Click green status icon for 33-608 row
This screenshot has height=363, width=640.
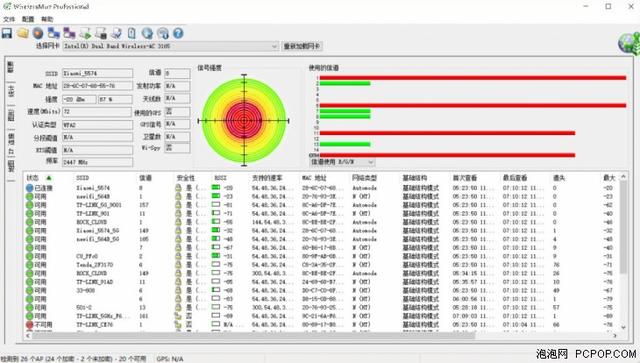29,290
